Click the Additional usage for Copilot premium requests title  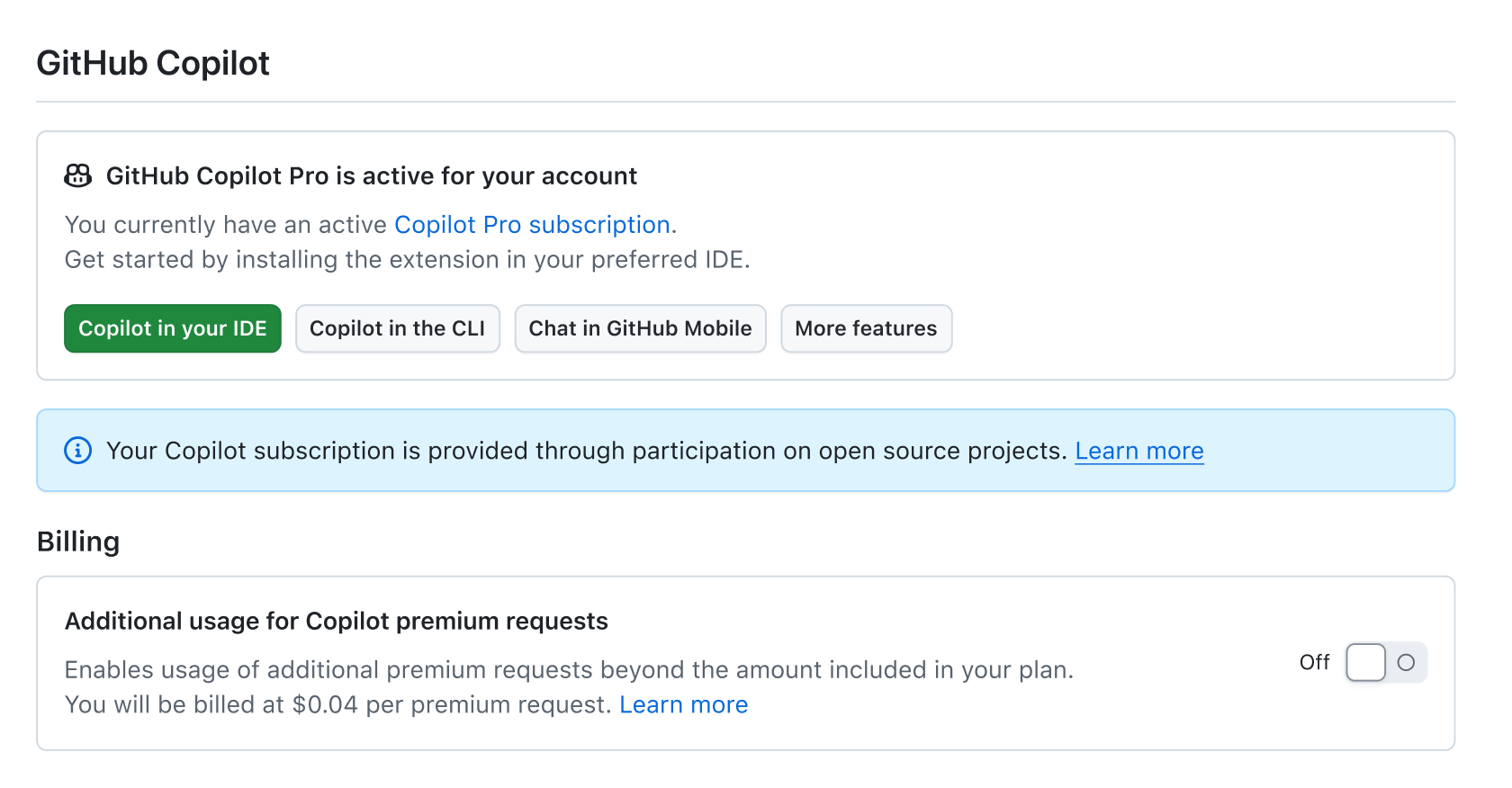[x=337, y=621]
